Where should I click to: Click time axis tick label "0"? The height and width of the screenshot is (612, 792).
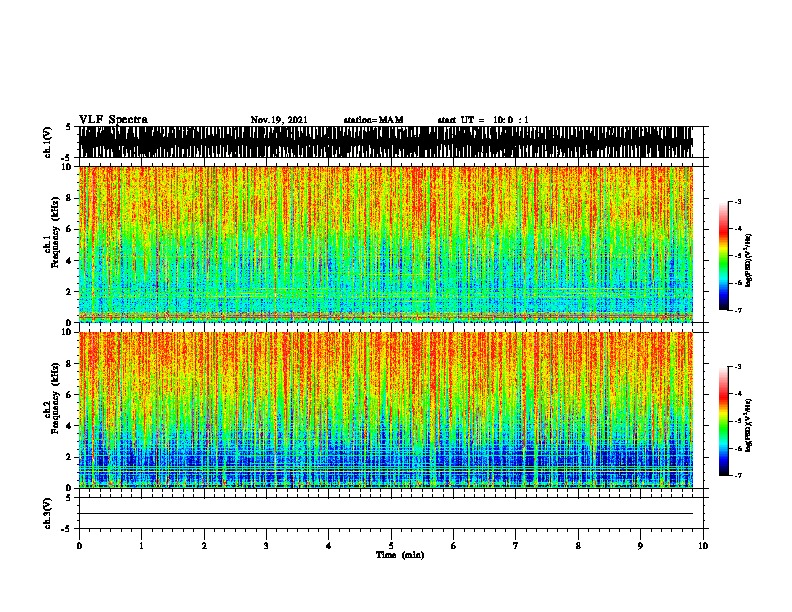click(79, 546)
